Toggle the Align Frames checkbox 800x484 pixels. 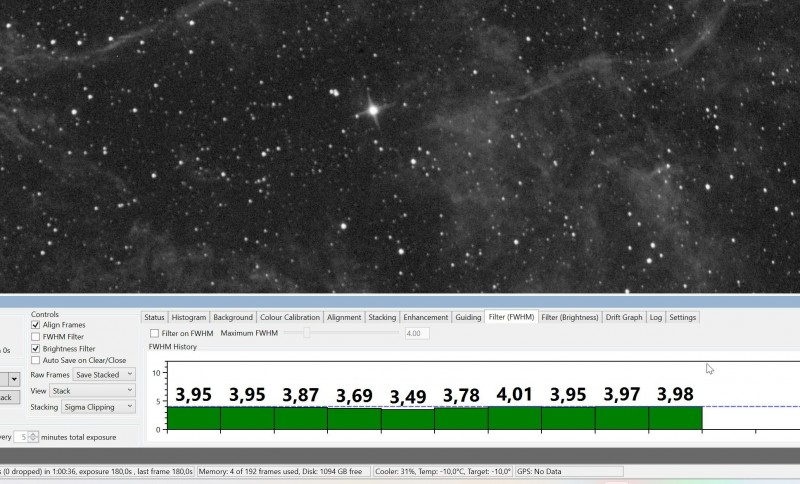point(35,325)
